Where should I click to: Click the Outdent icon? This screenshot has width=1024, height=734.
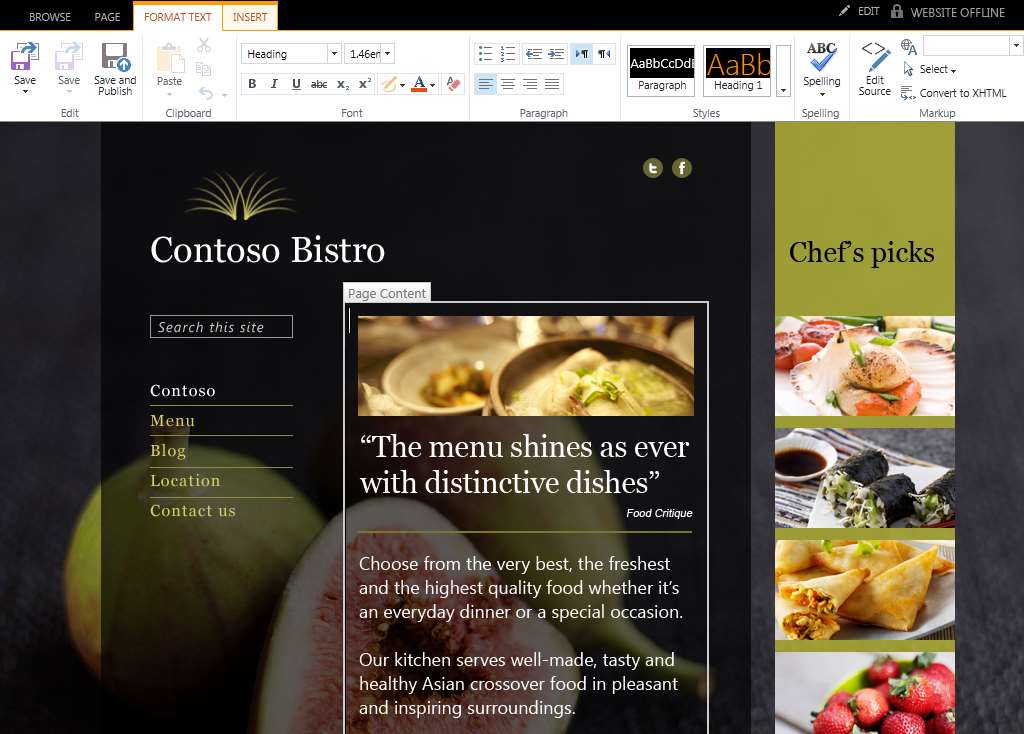tap(534, 54)
